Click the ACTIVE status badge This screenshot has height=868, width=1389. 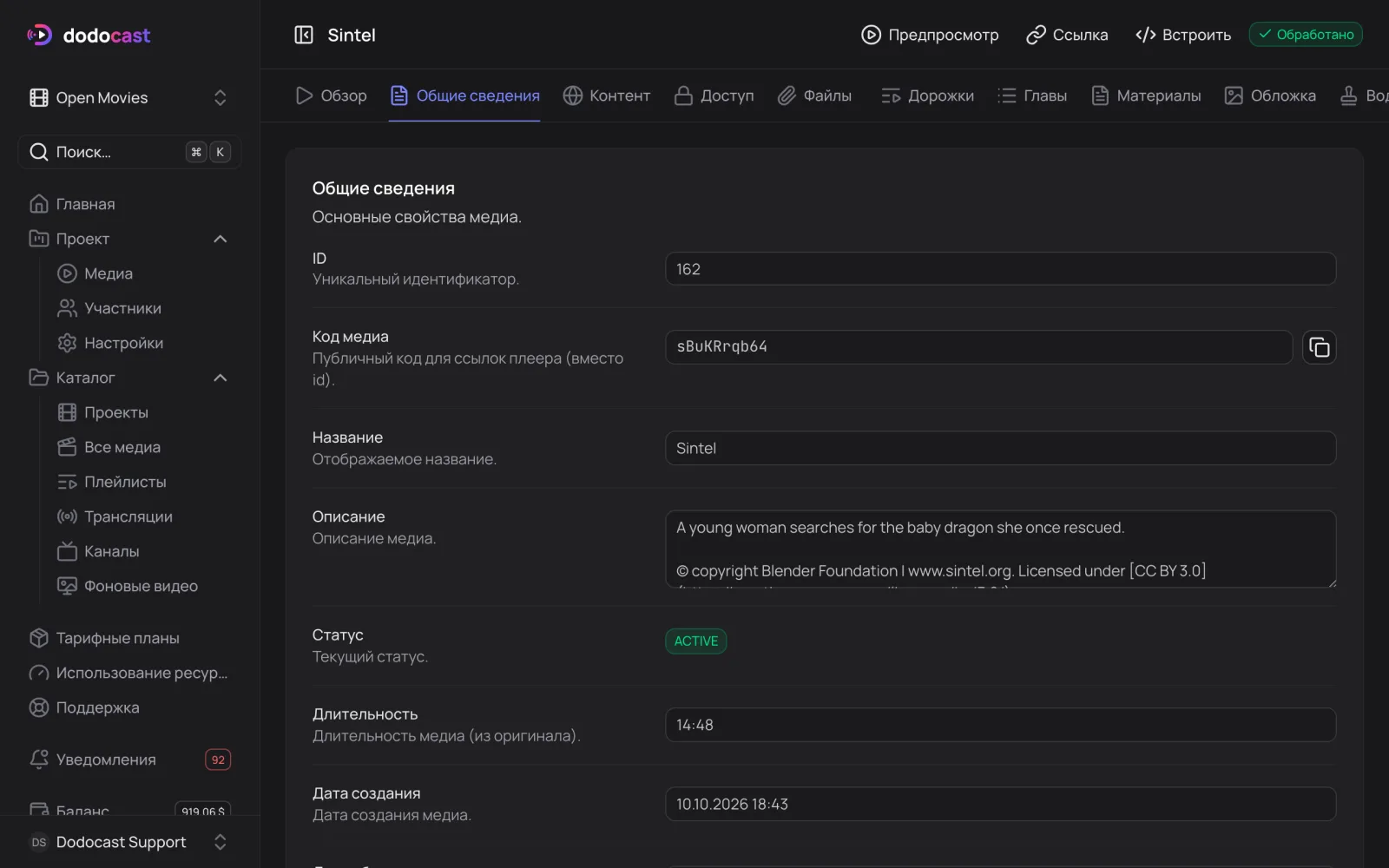(696, 641)
